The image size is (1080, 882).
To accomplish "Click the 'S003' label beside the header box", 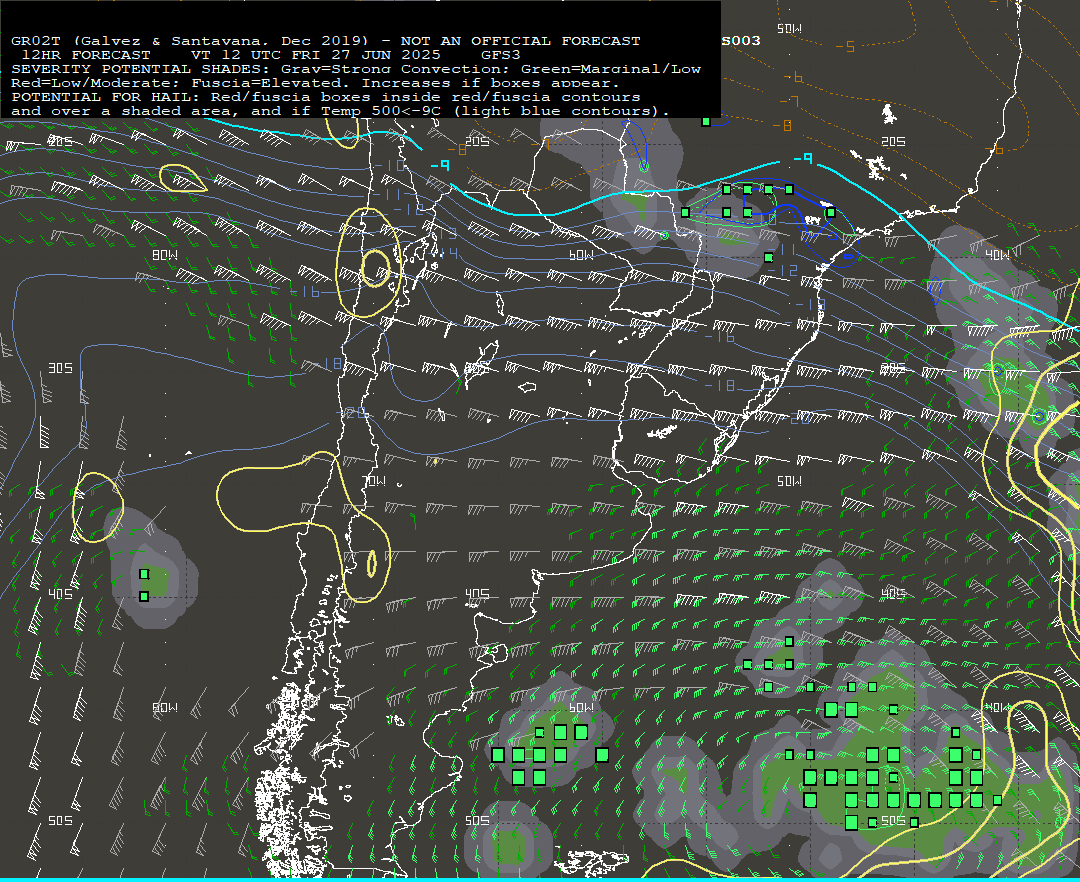I will [741, 41].
